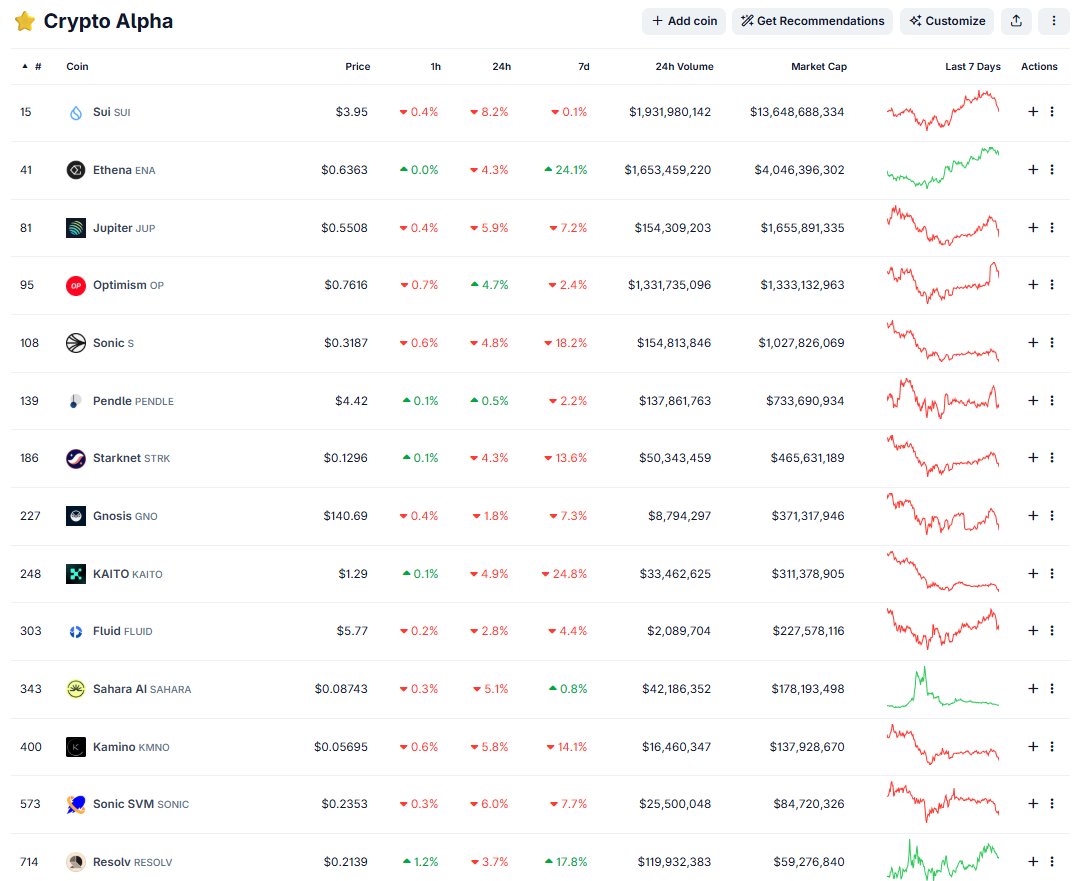Open the Ethena row three-dot menu
Image resolution: width=1079 pixels, height=881 pixels.
coord(1052,169)
